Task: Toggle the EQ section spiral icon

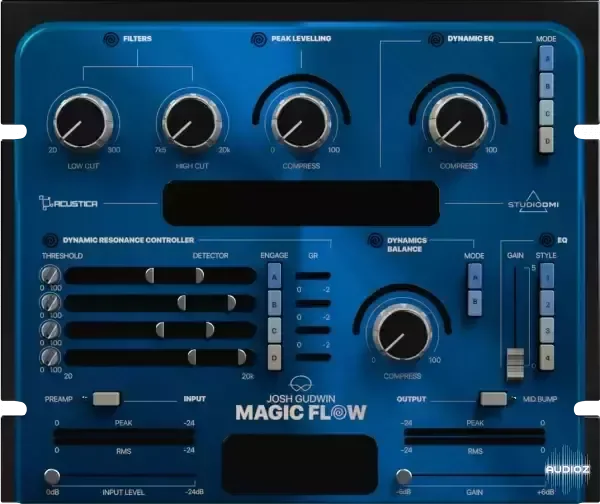Action: (x=546, y=240)
